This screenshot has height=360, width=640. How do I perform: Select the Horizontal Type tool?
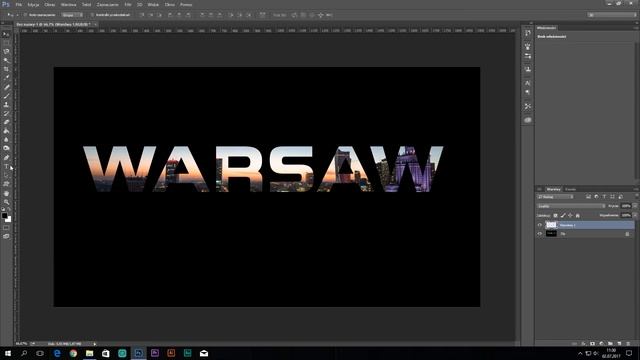click(6, 167)
